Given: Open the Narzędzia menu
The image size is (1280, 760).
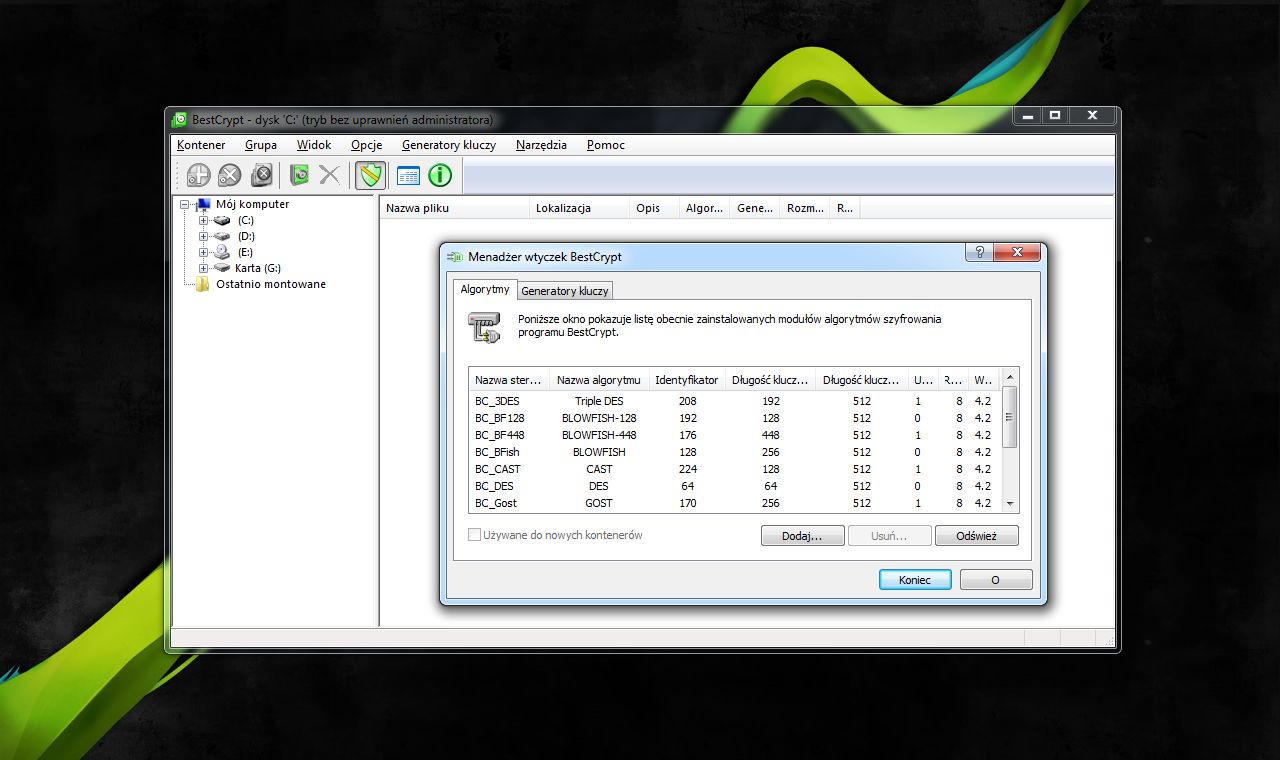Looking at the screenshot, I should tap(541, 145).
